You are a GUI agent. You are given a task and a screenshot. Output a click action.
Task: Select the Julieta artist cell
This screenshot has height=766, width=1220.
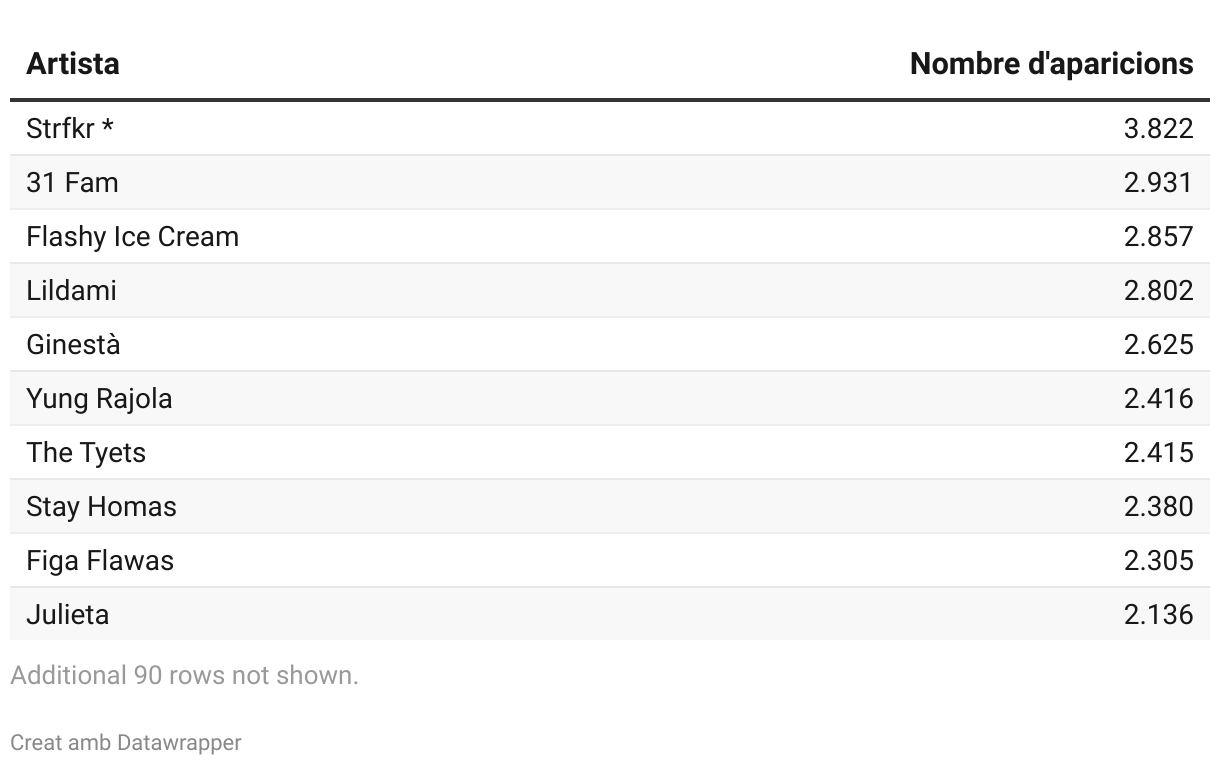click(68, 615)
